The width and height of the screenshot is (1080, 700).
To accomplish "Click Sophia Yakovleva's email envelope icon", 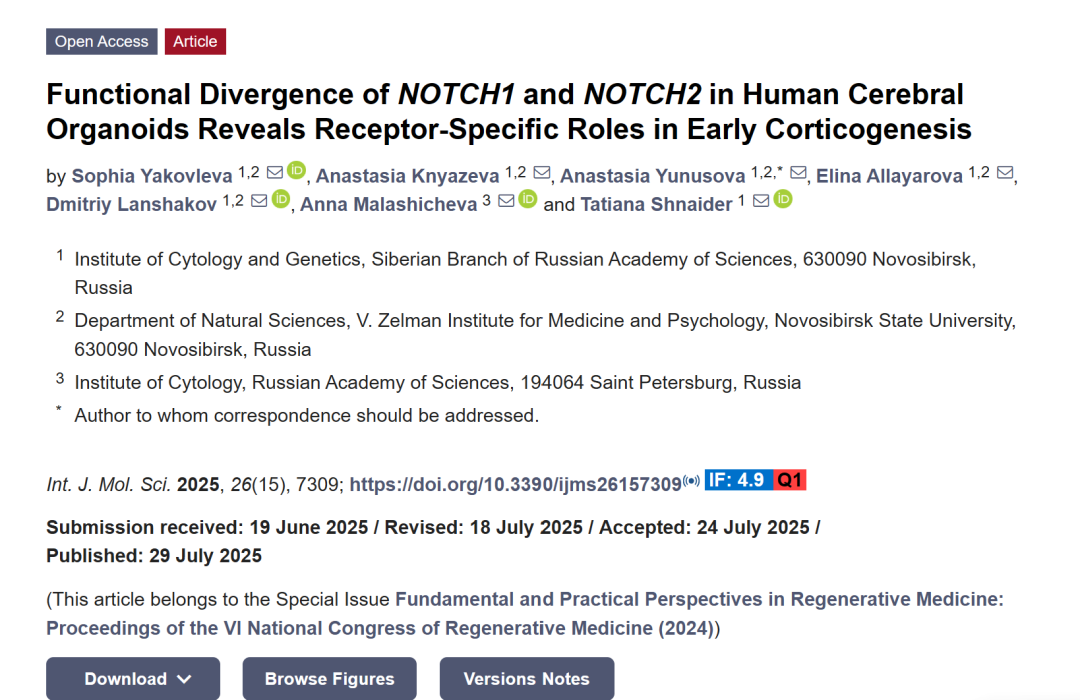I will 275,173.
